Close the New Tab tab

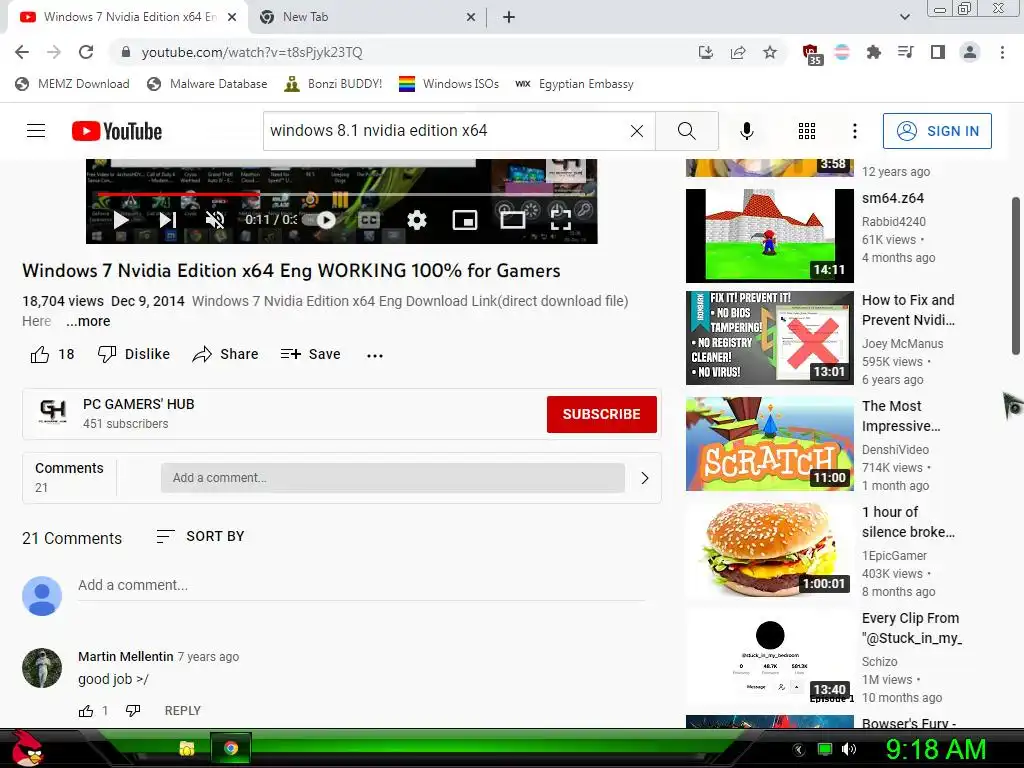(470, 18)
